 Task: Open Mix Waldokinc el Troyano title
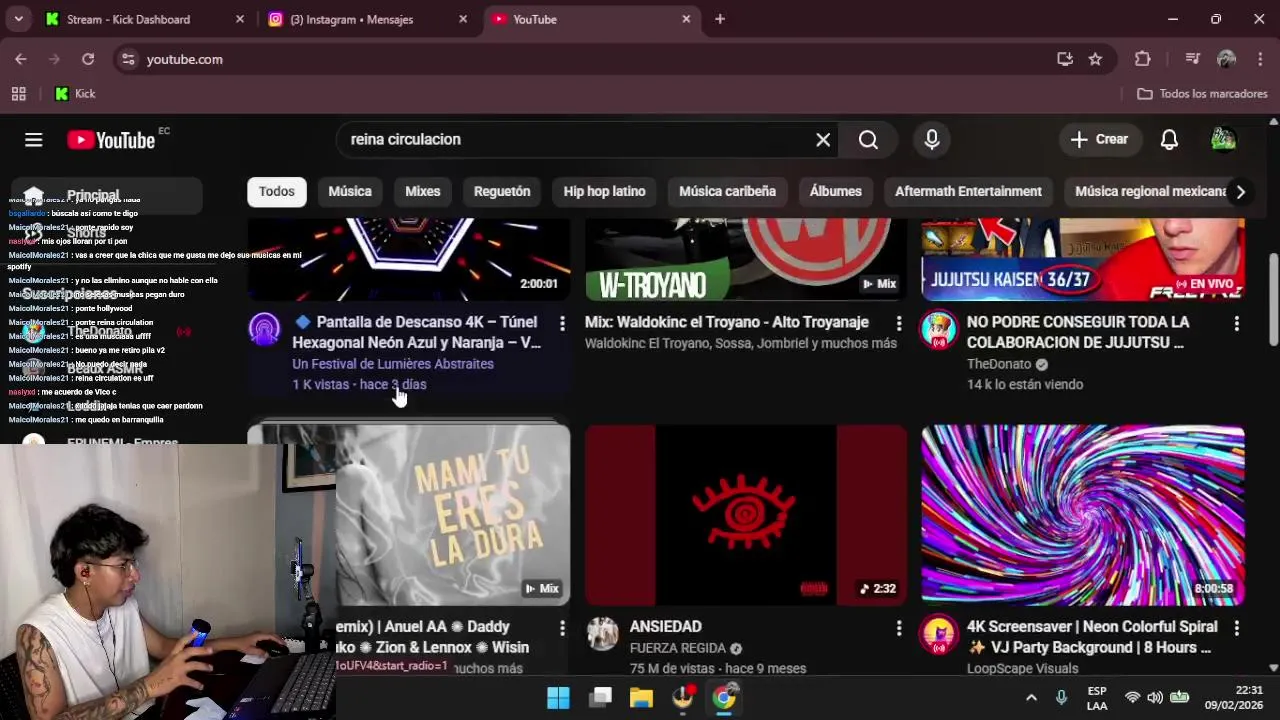point(727,323)
